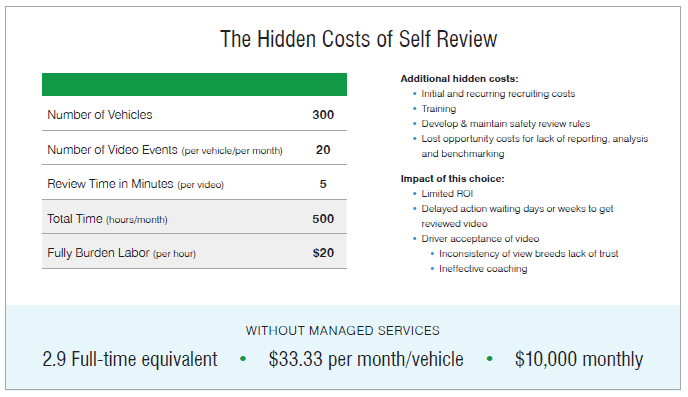Select the green table header bar
This screenshot has height=397, width=688.
click(194, 84)
